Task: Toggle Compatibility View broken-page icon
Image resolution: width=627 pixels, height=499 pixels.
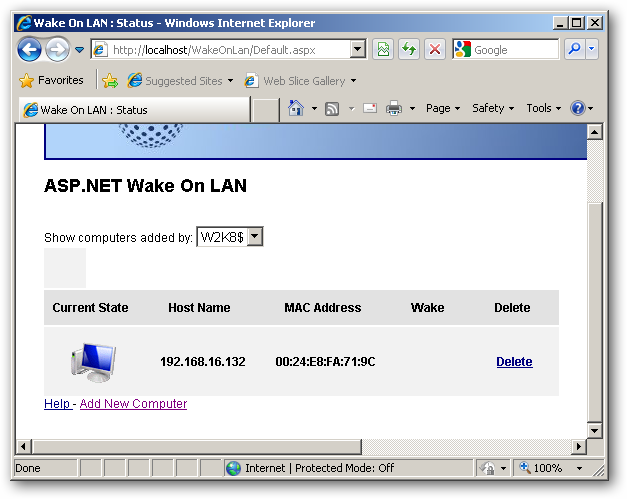Action: (x=383, y=50)
